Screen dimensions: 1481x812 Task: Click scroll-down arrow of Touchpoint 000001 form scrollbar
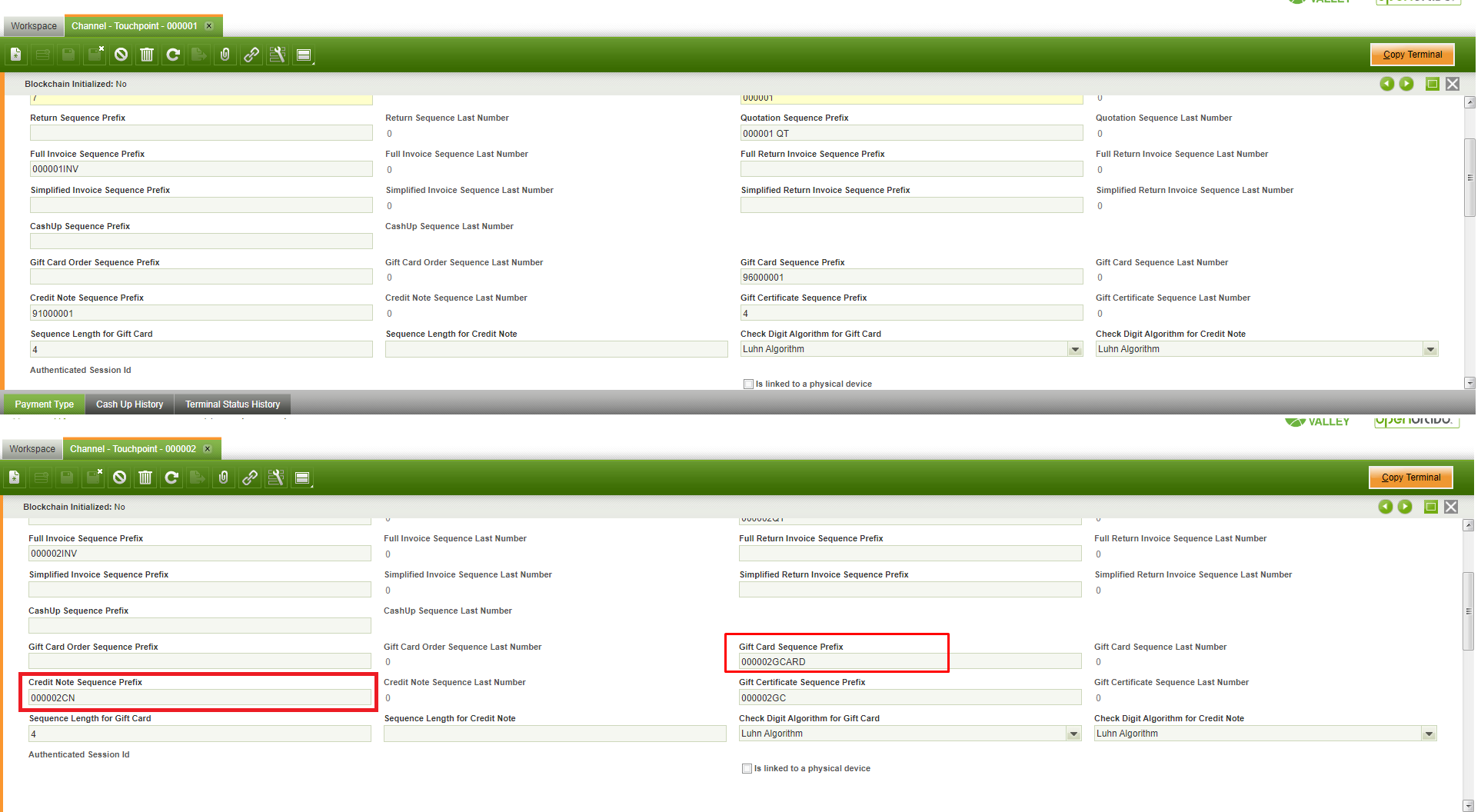click(1469, 383)
